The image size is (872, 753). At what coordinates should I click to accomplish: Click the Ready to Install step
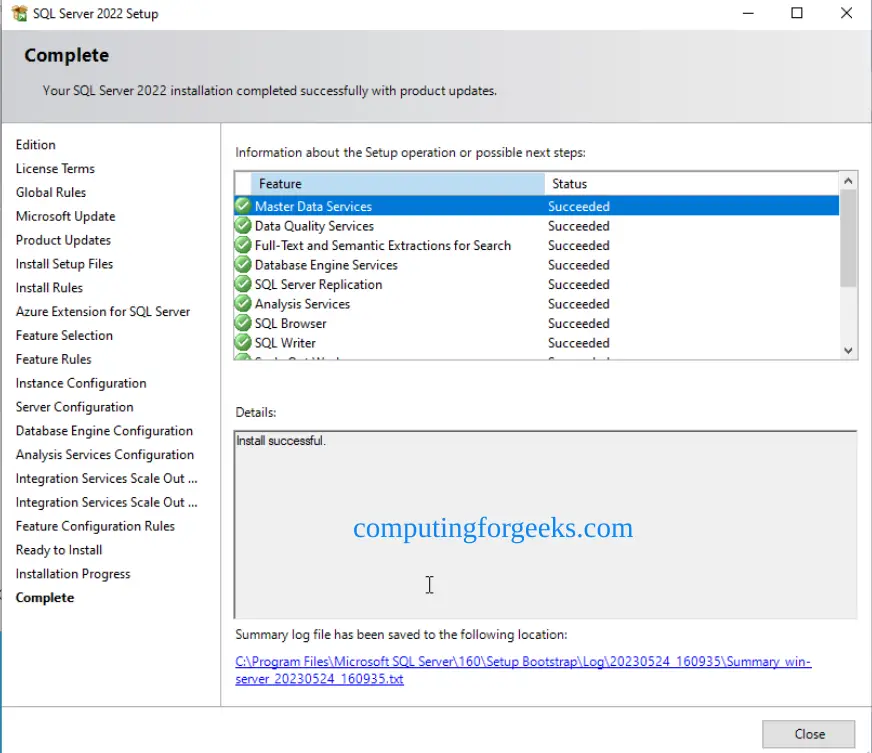click(59, 550)
